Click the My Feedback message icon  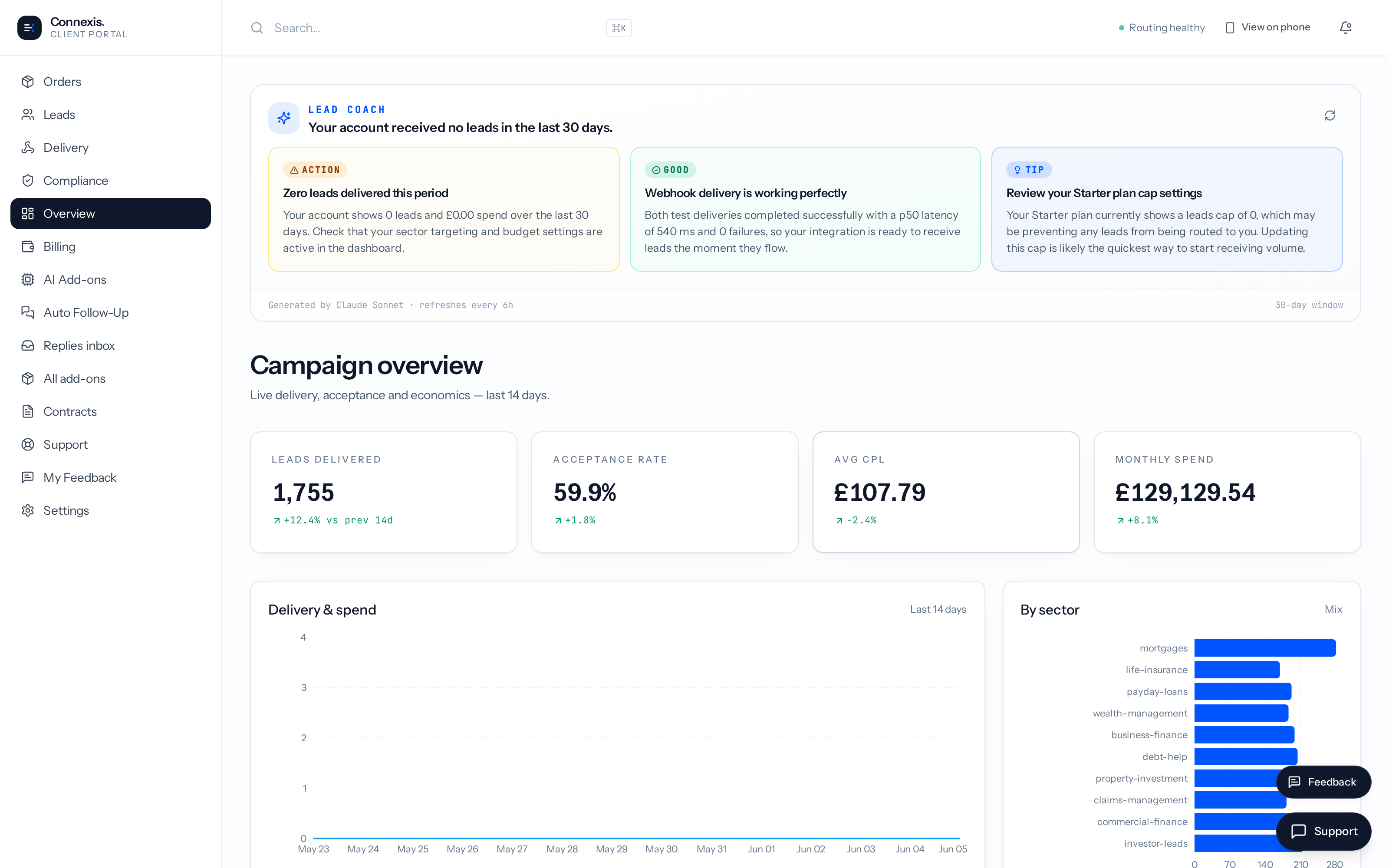pyautogui.click(x=27, y=478)
